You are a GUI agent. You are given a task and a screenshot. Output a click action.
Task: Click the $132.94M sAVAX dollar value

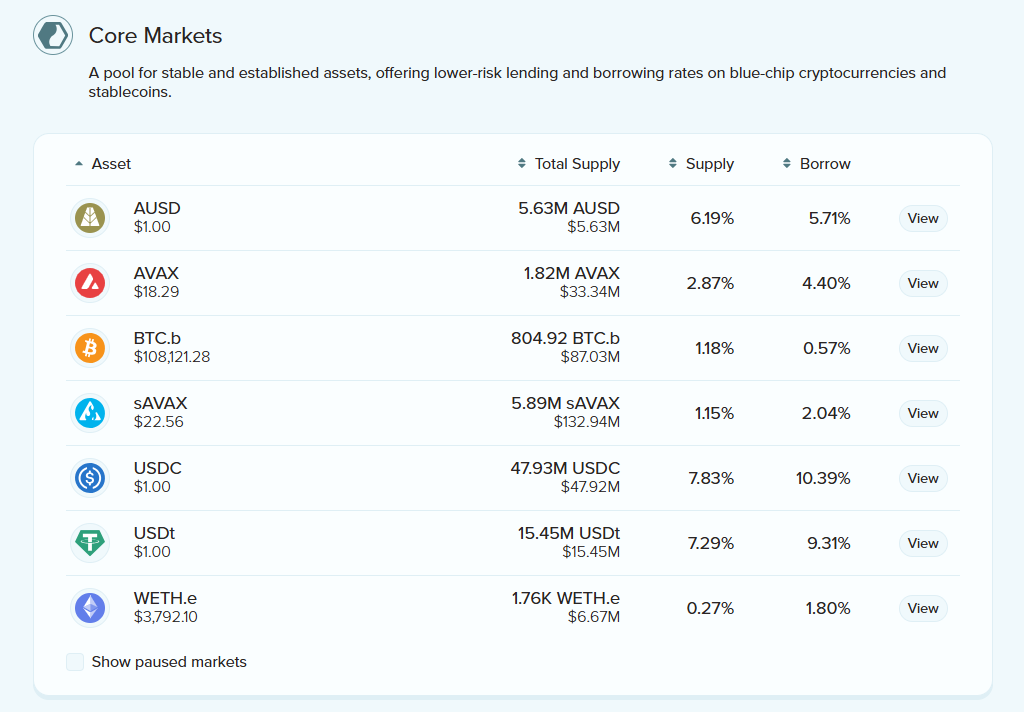pos(587,422)
